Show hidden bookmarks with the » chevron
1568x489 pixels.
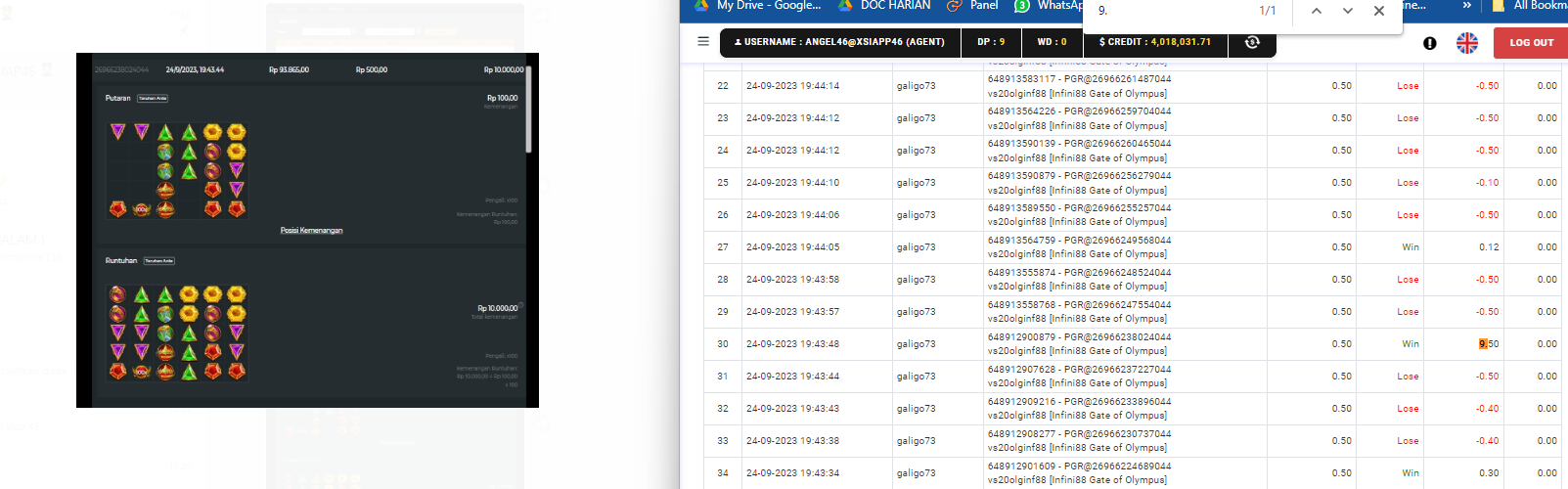point(1466,5)
